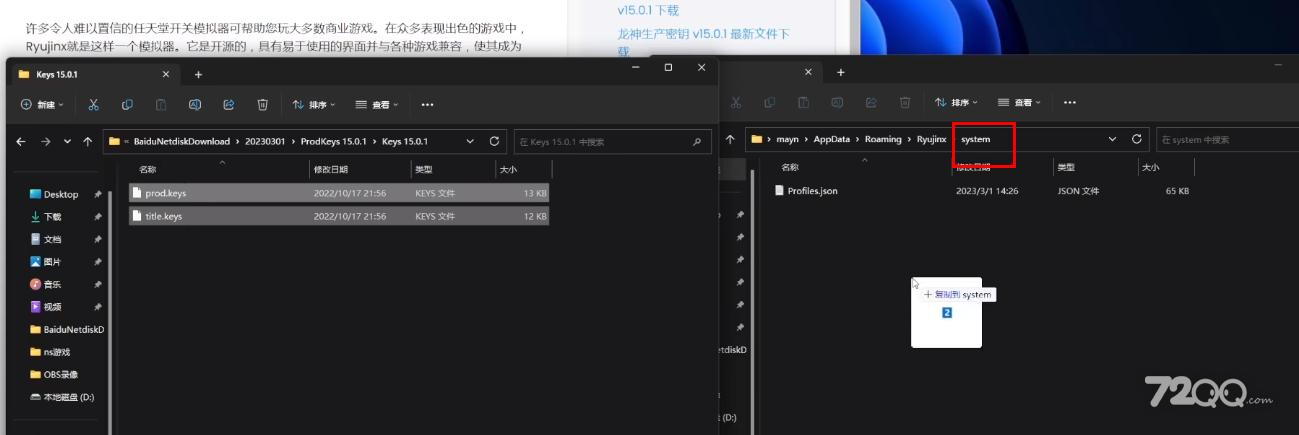Select the Keys 15.0.1 tab
This screenshot has height=435, width=1299.
pyautogui.click(x=96, y=74)
